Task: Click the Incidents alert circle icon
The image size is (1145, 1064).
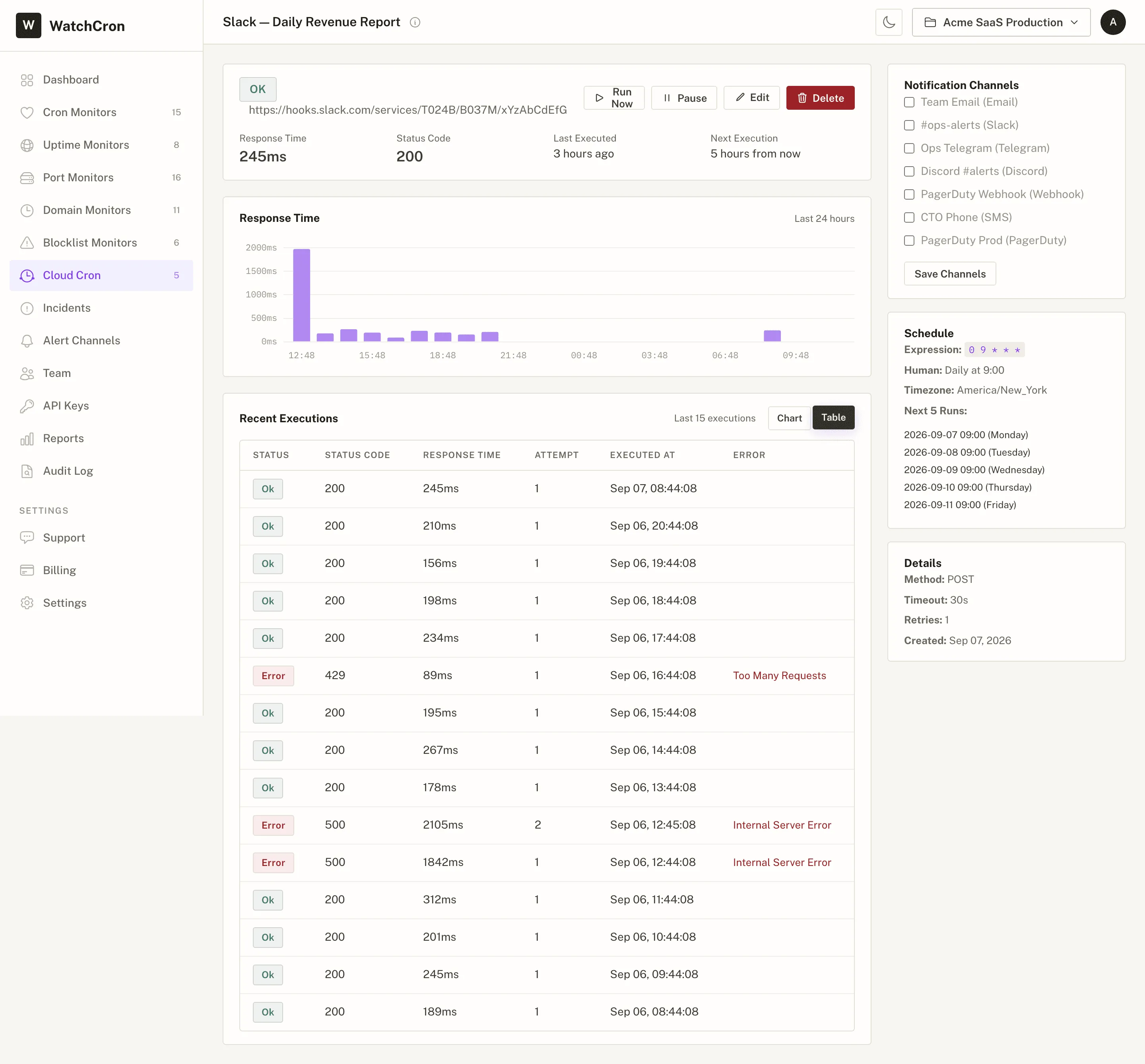Action: [27, 309]
